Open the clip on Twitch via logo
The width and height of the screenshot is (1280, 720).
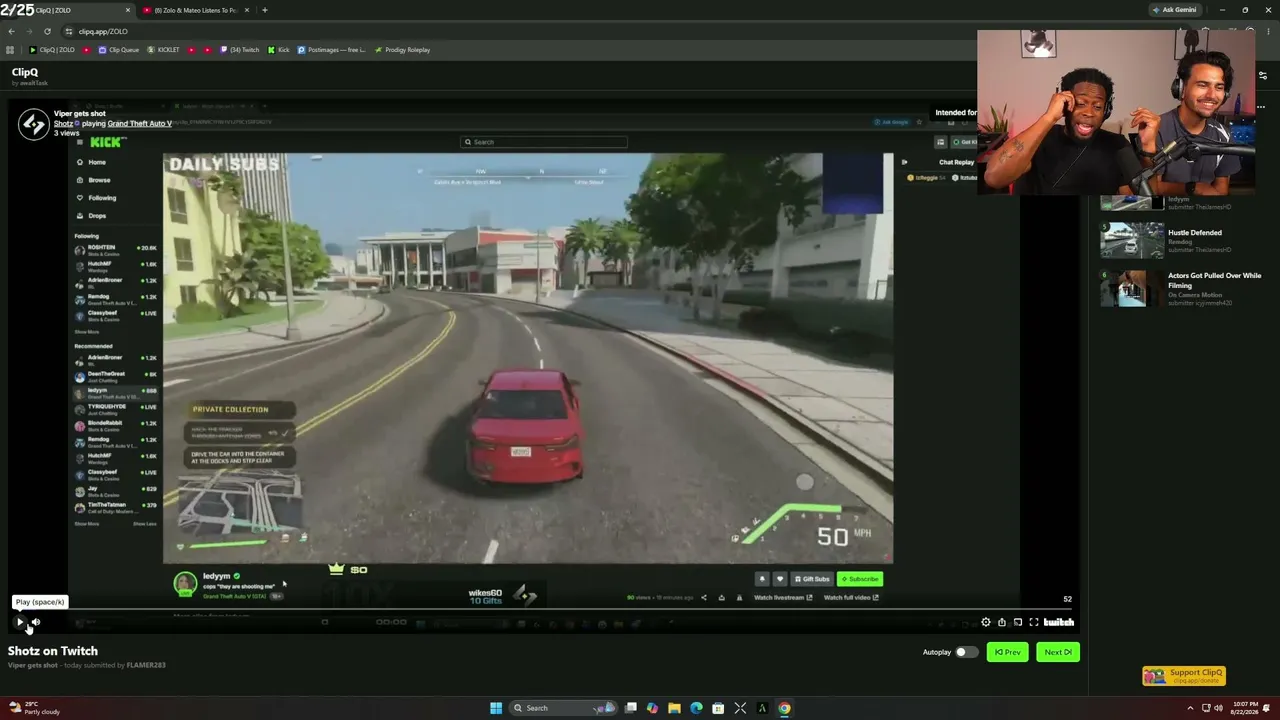click(1059, 622)
